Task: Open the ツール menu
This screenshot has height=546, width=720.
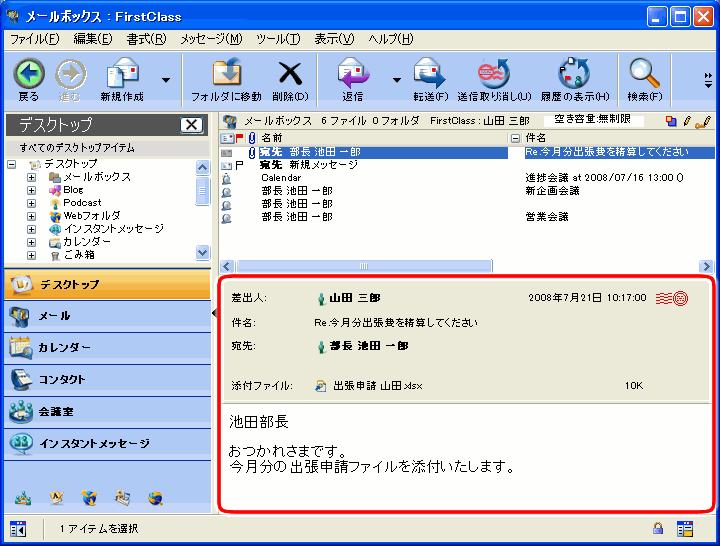Action: click(278, 39)
